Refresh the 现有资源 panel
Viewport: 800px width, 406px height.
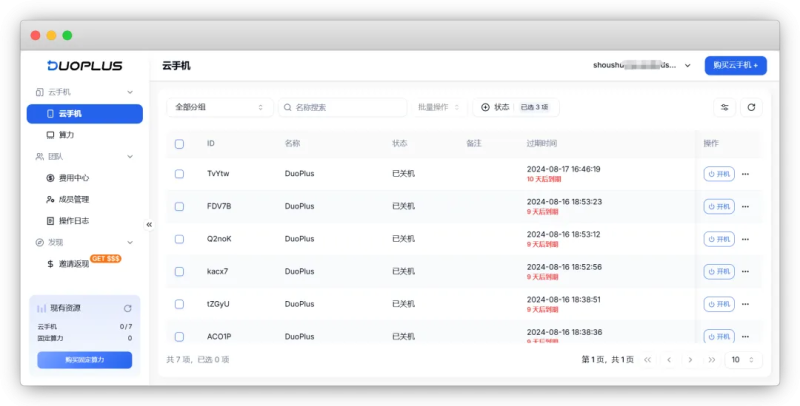128,308
